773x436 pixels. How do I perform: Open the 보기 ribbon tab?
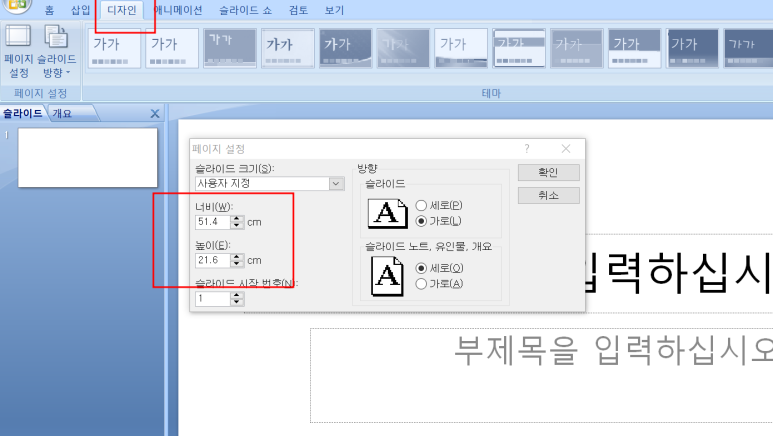tap(334, 10)
